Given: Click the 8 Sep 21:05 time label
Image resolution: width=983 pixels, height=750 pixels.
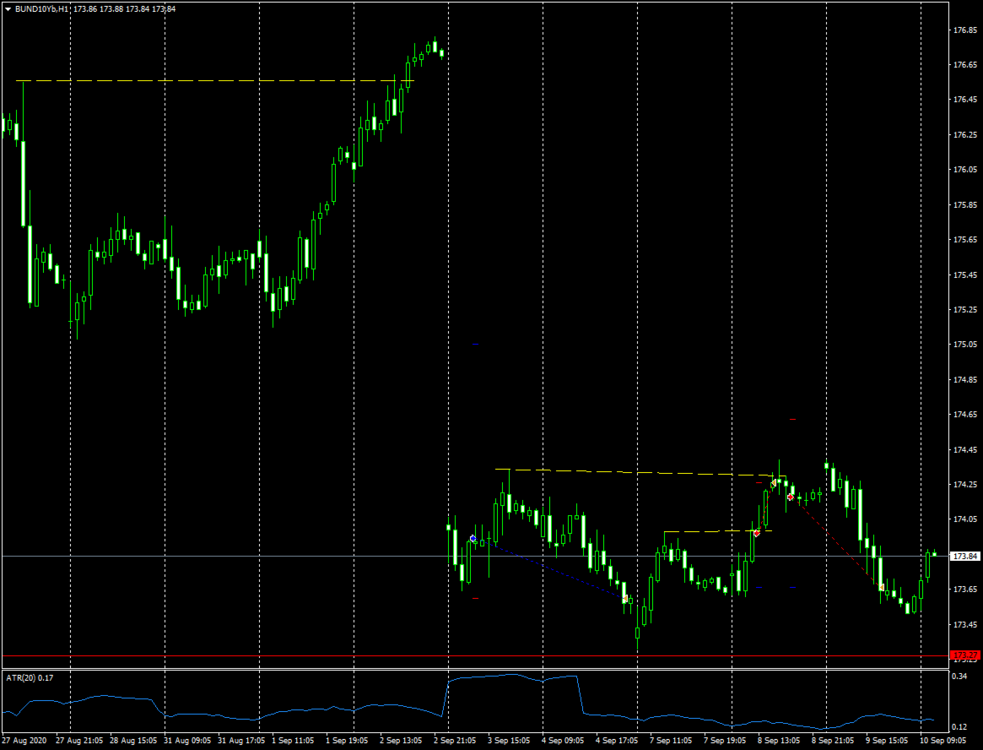Looking at the screenshot, I should coord(833,741).
